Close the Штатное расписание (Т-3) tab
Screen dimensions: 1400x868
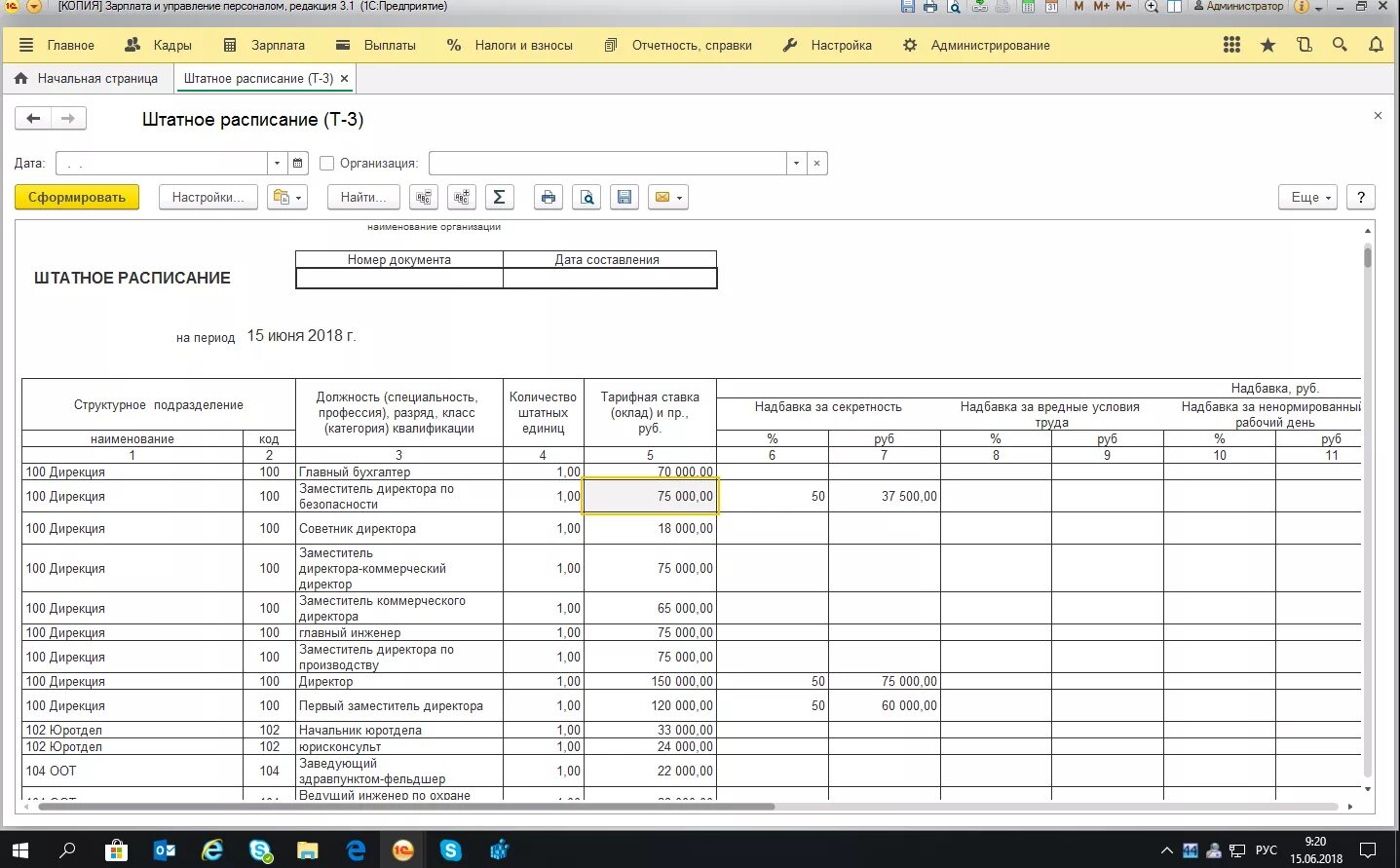tap(344, 78)
